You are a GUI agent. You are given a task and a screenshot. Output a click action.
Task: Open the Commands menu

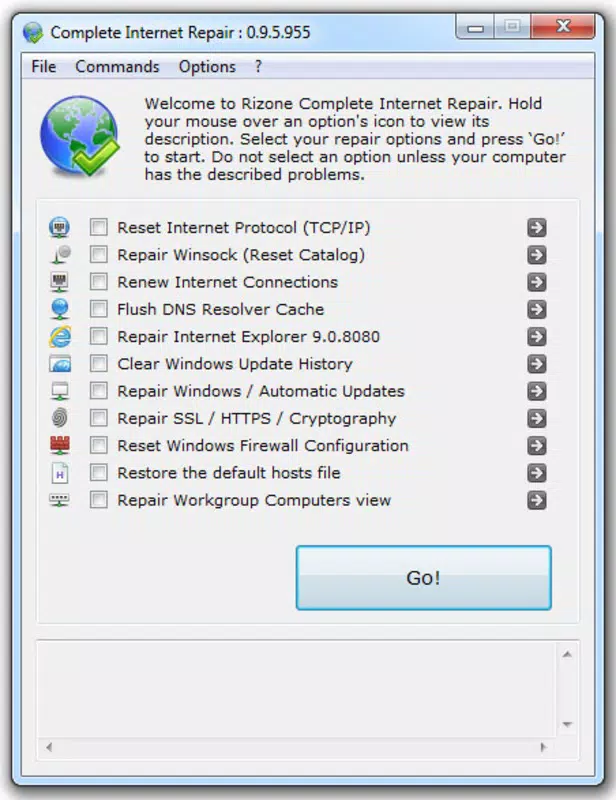117,67
